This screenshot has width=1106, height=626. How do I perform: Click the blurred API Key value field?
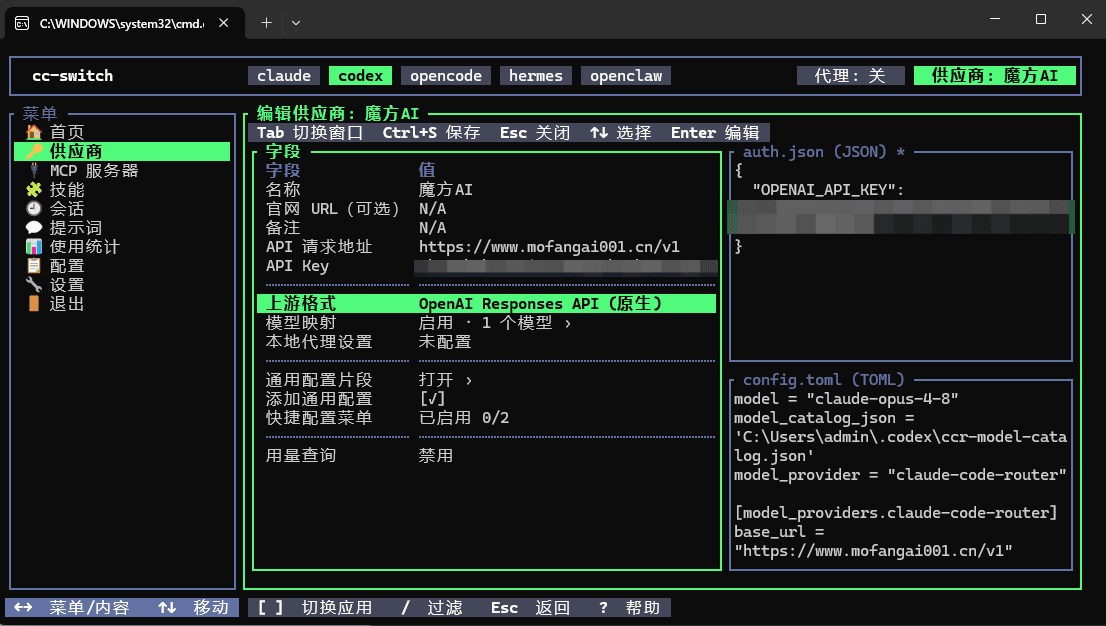pos(566,266)
